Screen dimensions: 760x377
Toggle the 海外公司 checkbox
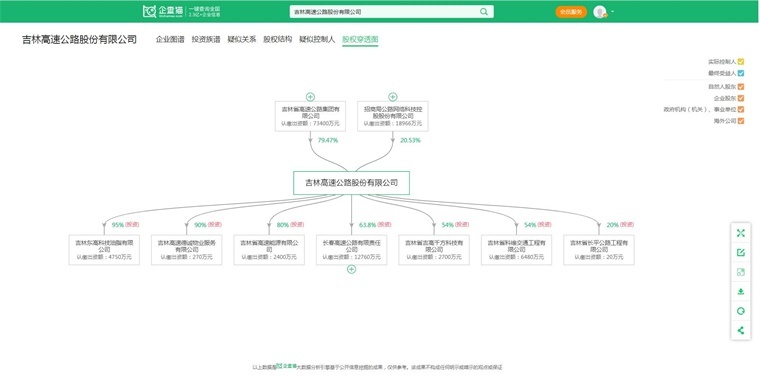741,121
